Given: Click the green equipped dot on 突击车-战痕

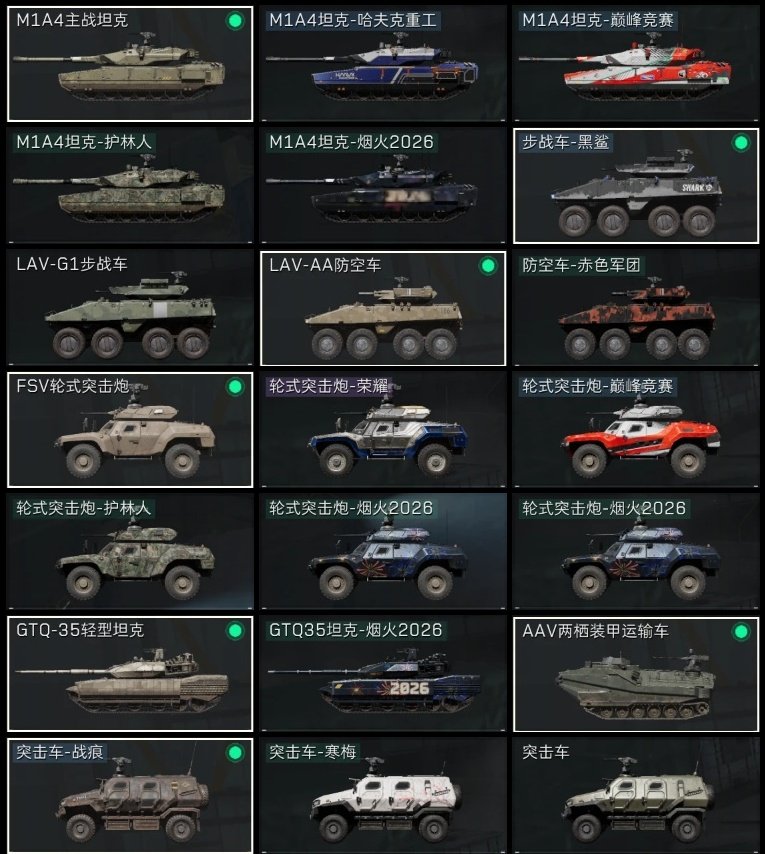Looking at the screenshot, I should click(235, 753).
